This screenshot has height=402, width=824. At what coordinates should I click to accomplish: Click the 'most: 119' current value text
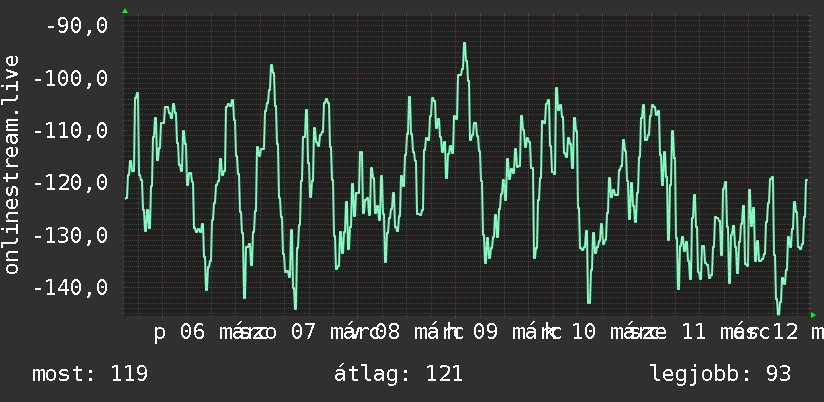pos(90,374)
